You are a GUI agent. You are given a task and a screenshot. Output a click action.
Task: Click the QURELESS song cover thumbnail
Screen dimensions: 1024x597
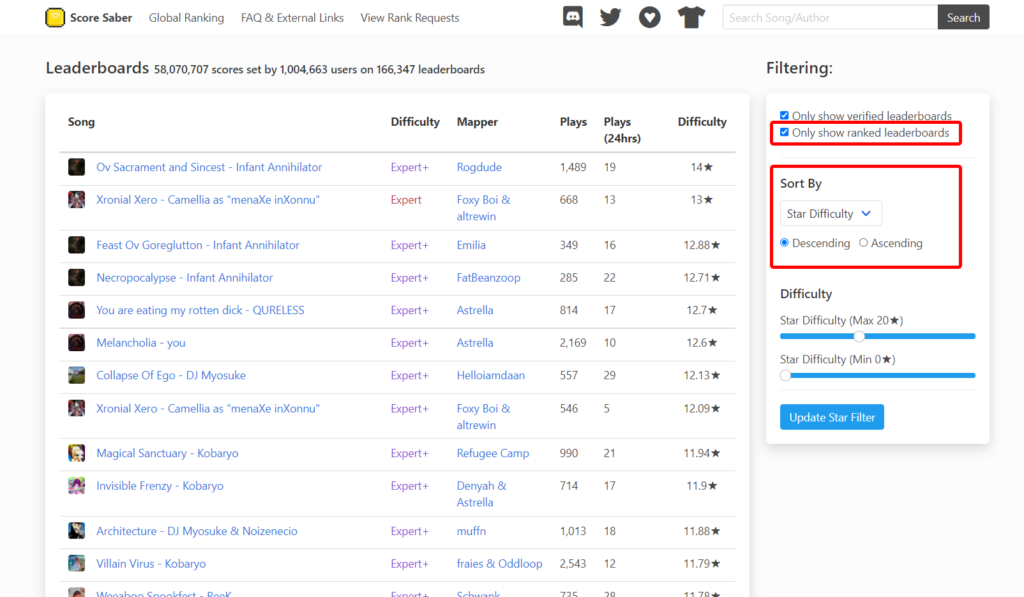pyautogui.click(x=76, y=310)
